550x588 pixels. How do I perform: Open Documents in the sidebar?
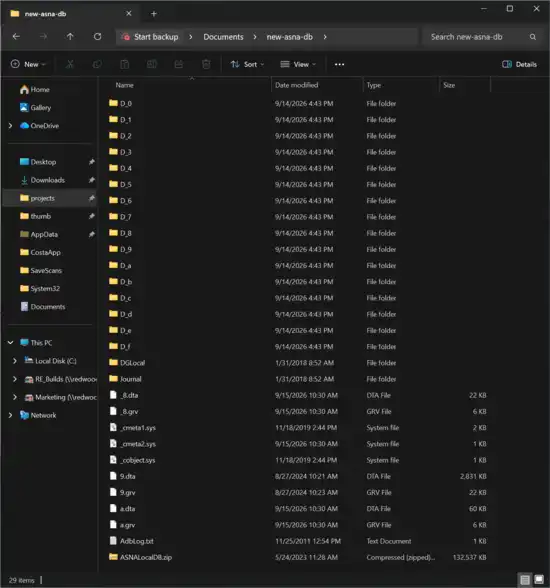43,307
